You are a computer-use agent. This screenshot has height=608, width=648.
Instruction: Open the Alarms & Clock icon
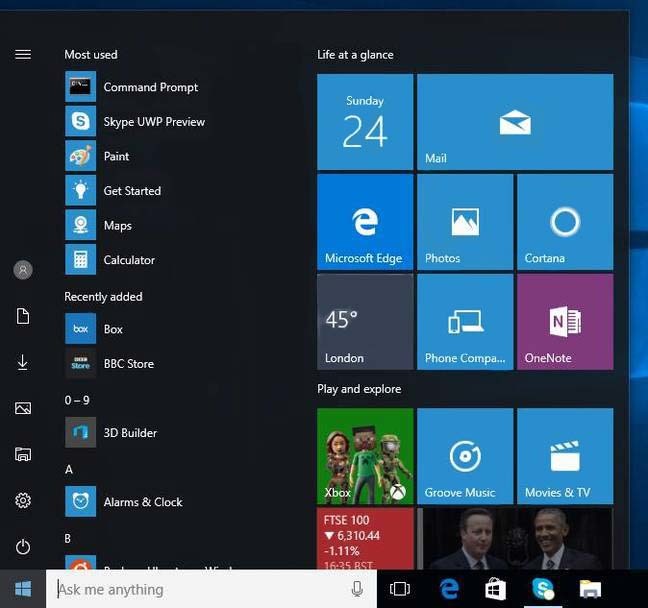[81, 501]
